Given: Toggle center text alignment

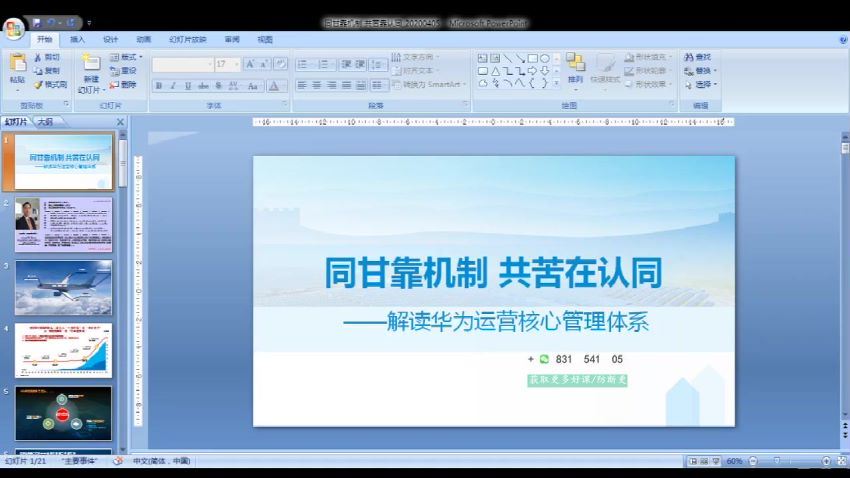Looking at the screenshot, I should point(317,85).
